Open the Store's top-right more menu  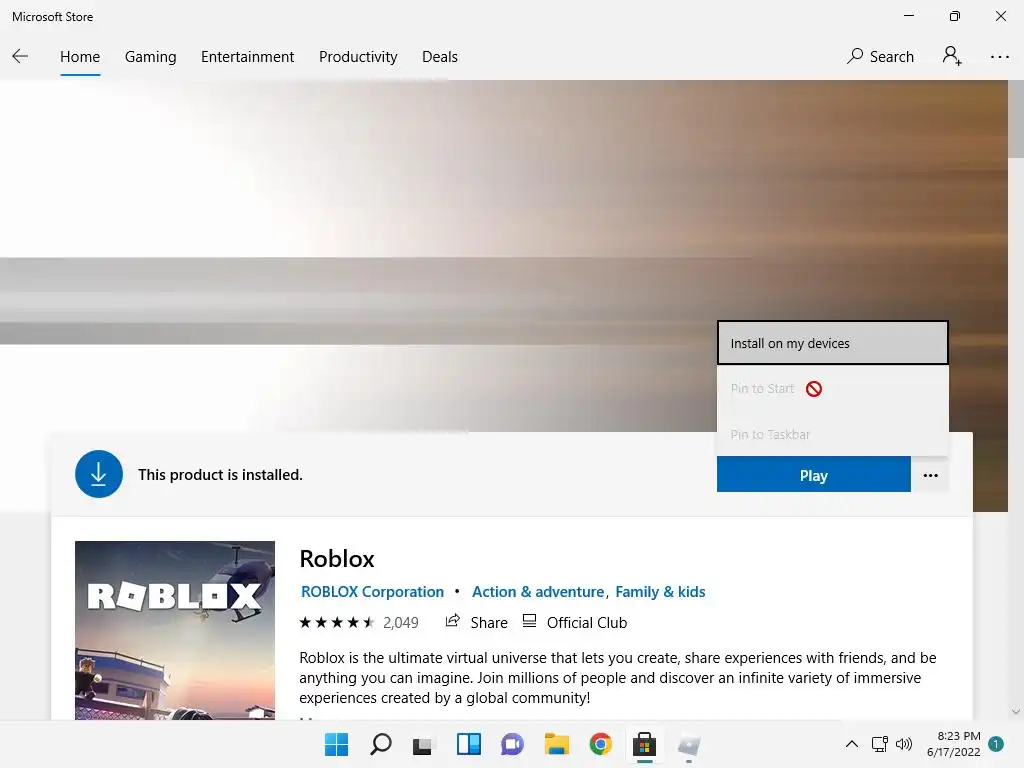[x=999, y=57]
